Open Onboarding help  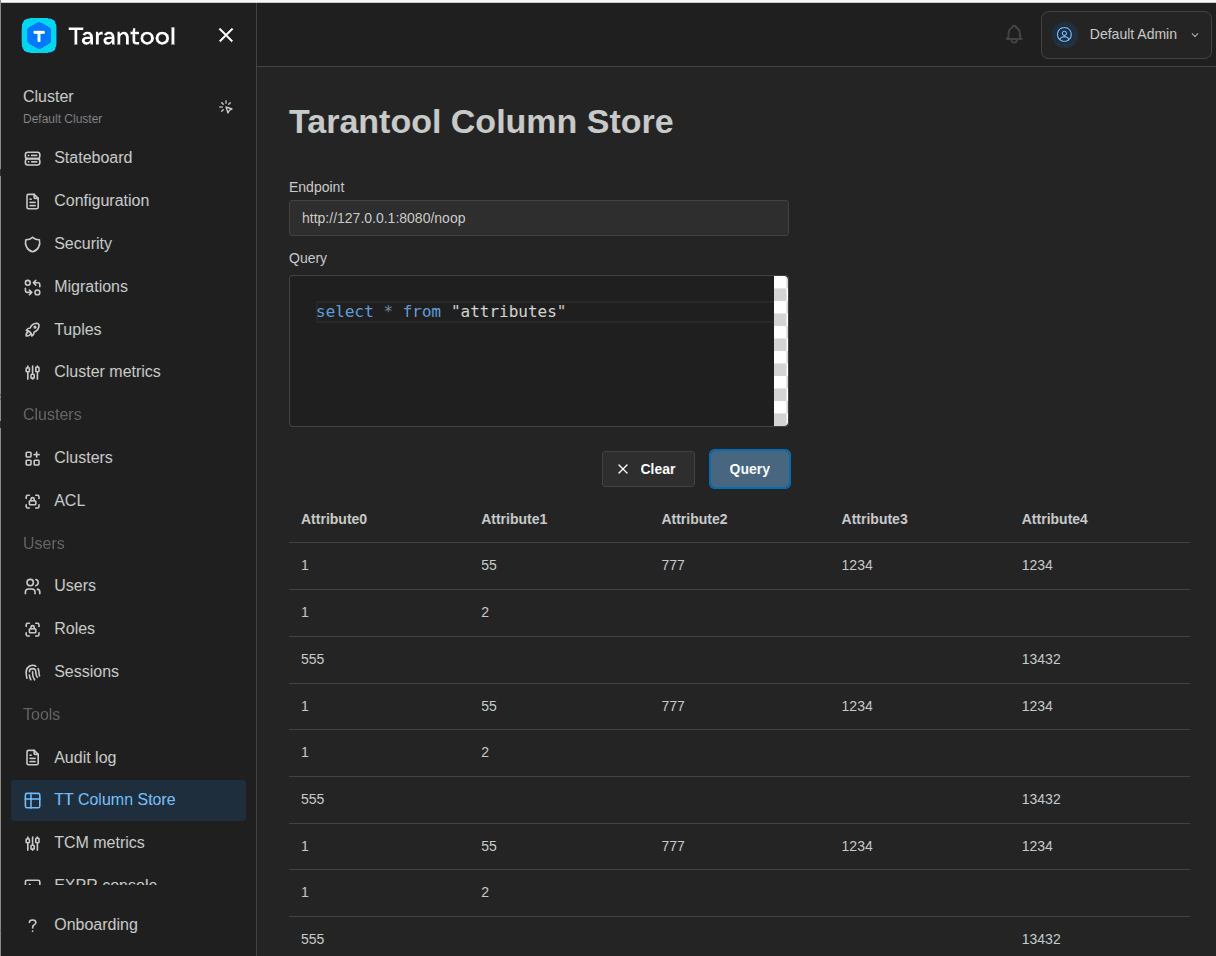pyautogui.click(x=128, y=925)
